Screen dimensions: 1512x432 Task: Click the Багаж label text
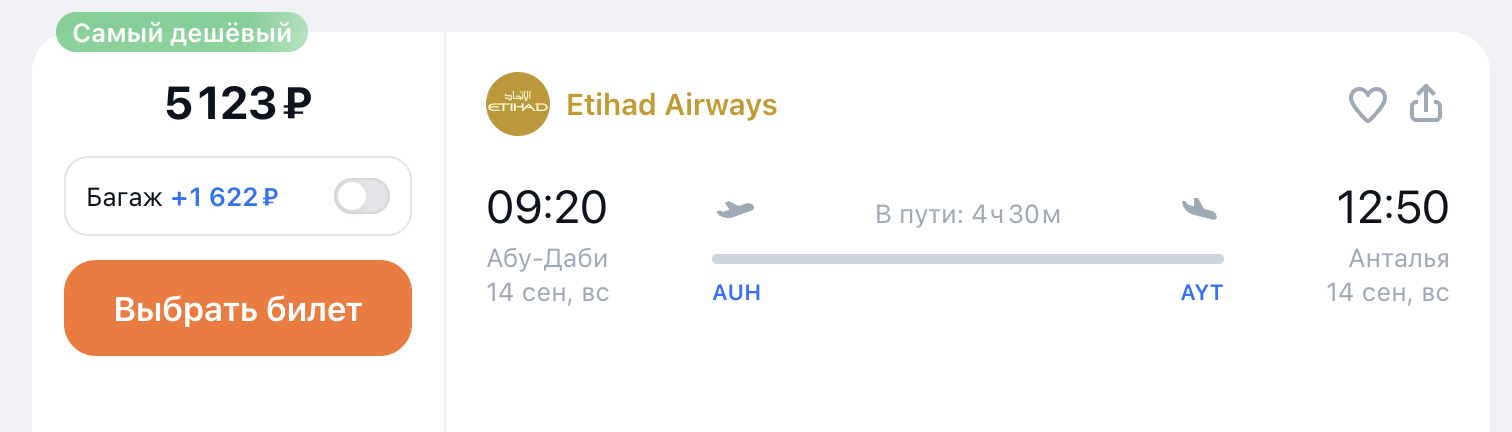124,197
